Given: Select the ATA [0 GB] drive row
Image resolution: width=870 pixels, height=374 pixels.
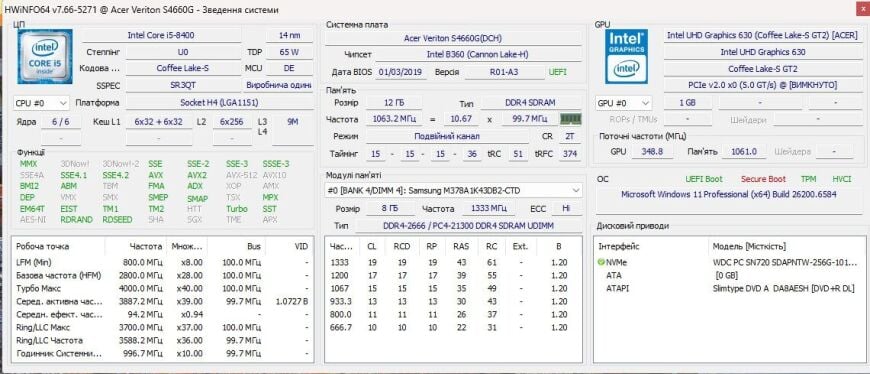Looking at the screenshot, I should (x=729, y=275).
